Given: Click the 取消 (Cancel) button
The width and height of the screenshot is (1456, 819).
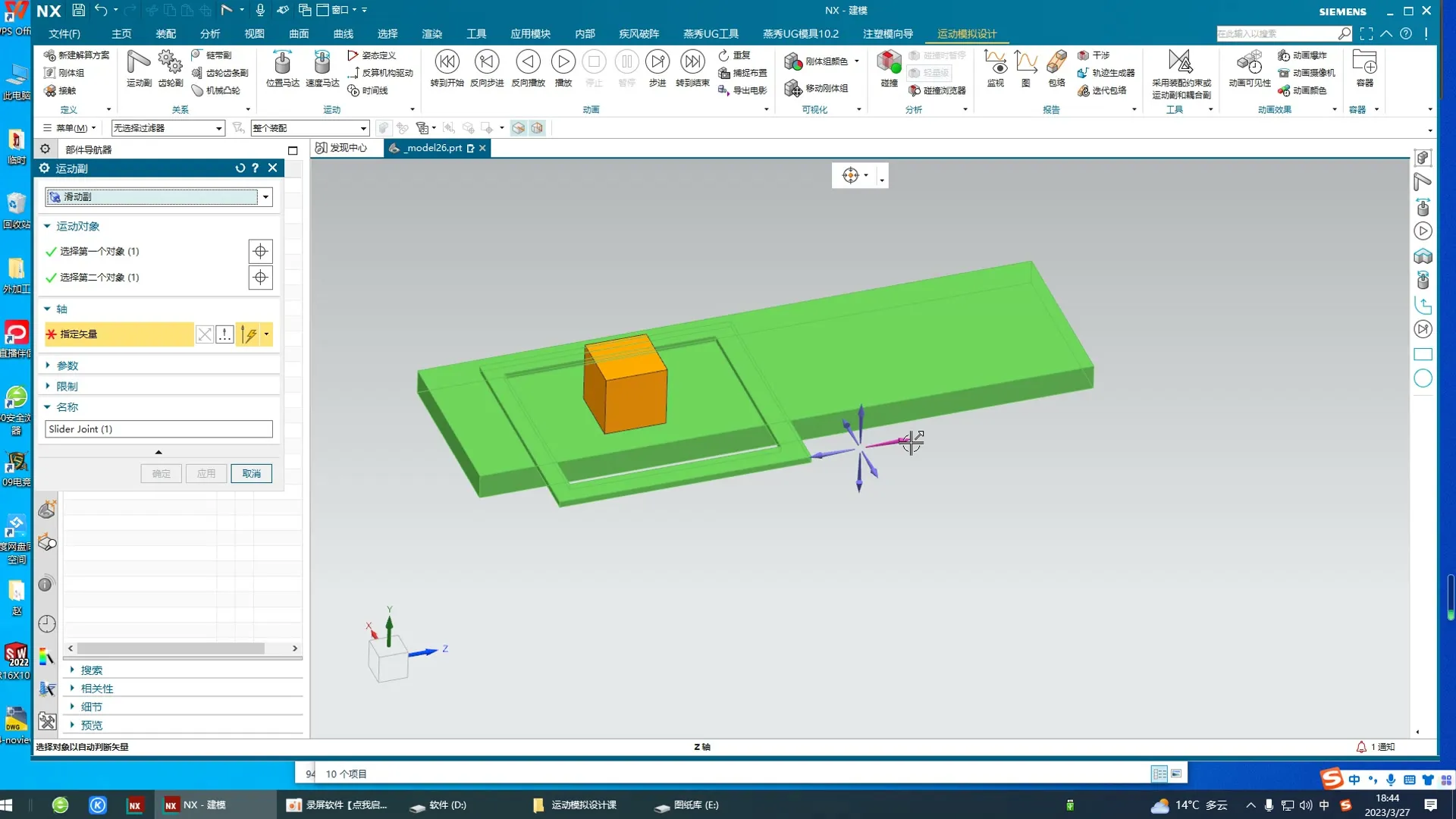Looking at the screenshot, I should tap(251, 474).
